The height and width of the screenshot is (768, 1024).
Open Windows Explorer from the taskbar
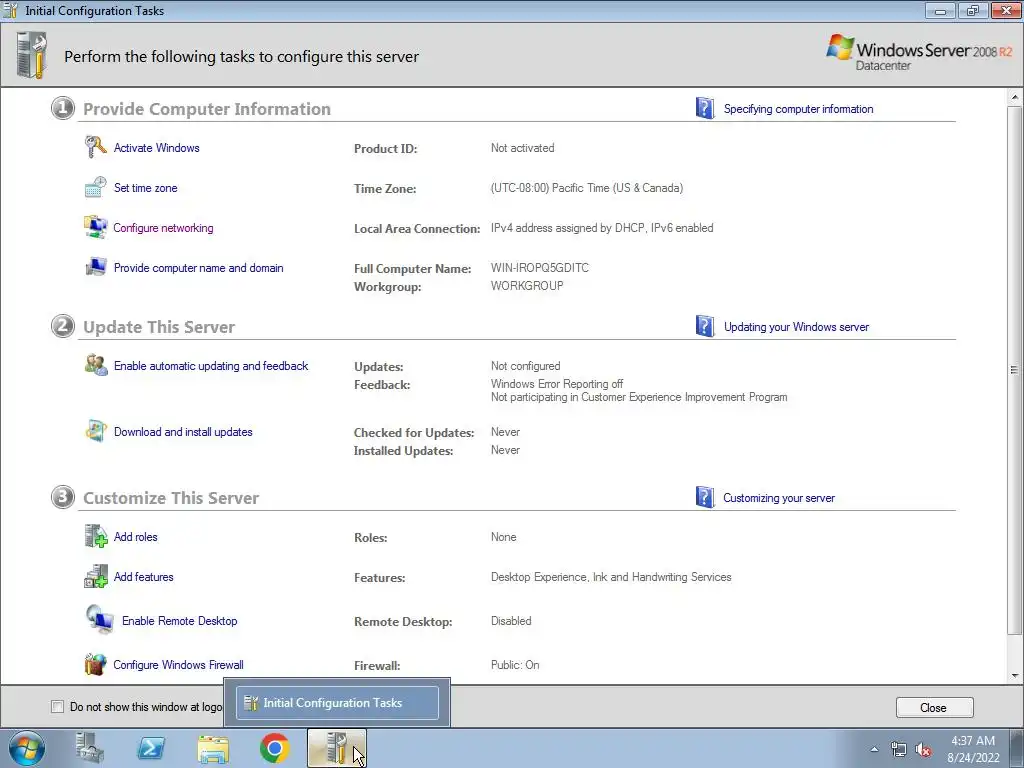click(213, 749)
